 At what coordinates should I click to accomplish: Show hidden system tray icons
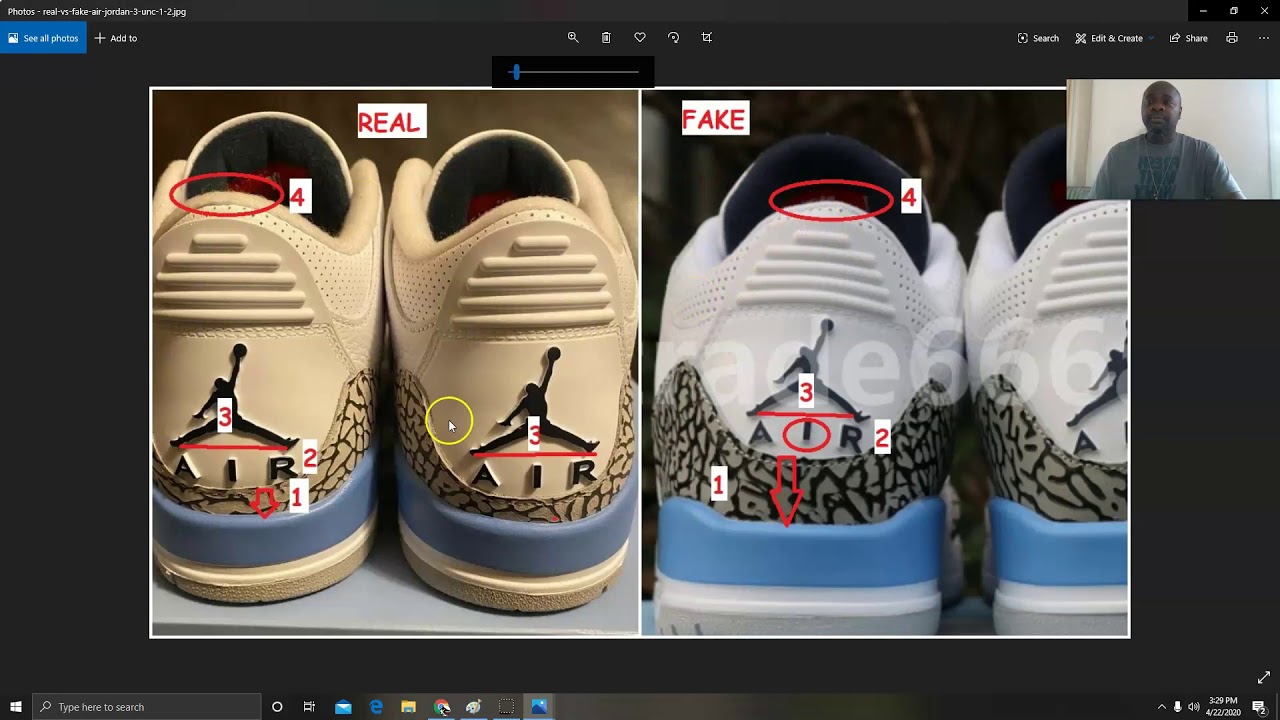[x=1161, y=707]
